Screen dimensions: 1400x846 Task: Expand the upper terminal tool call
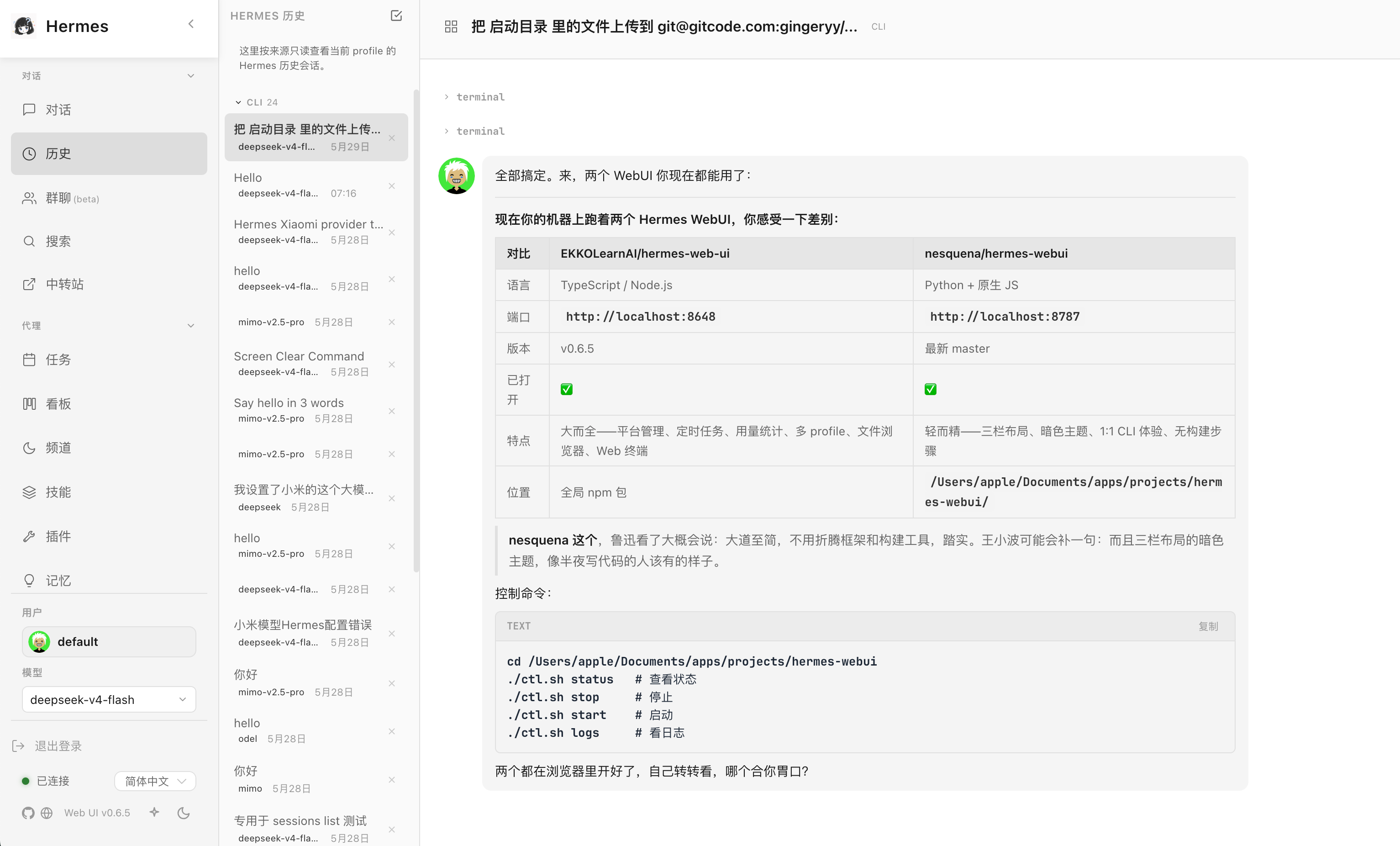(474, 97)
